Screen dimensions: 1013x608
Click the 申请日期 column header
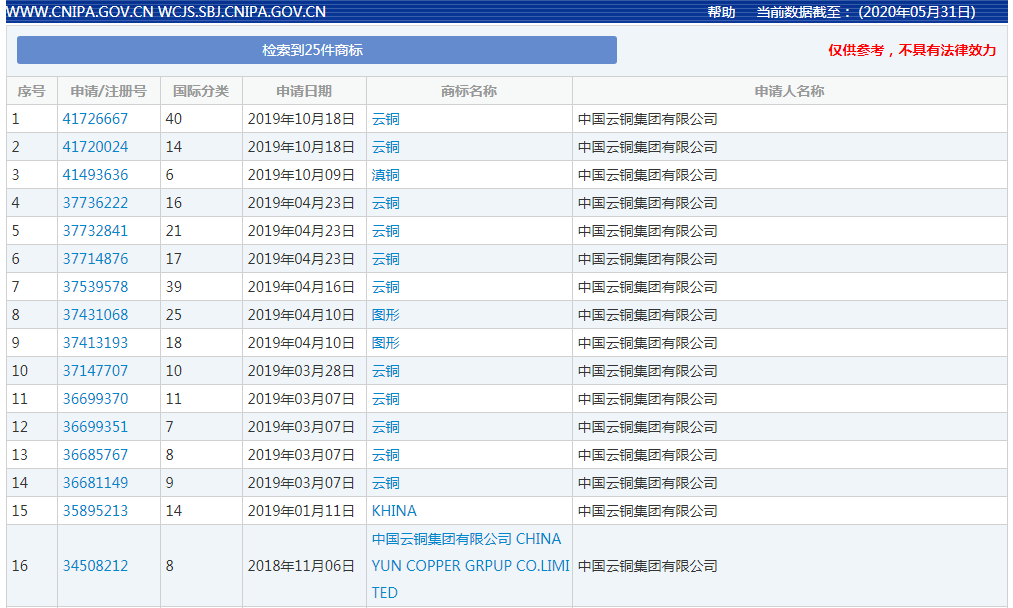304,91
